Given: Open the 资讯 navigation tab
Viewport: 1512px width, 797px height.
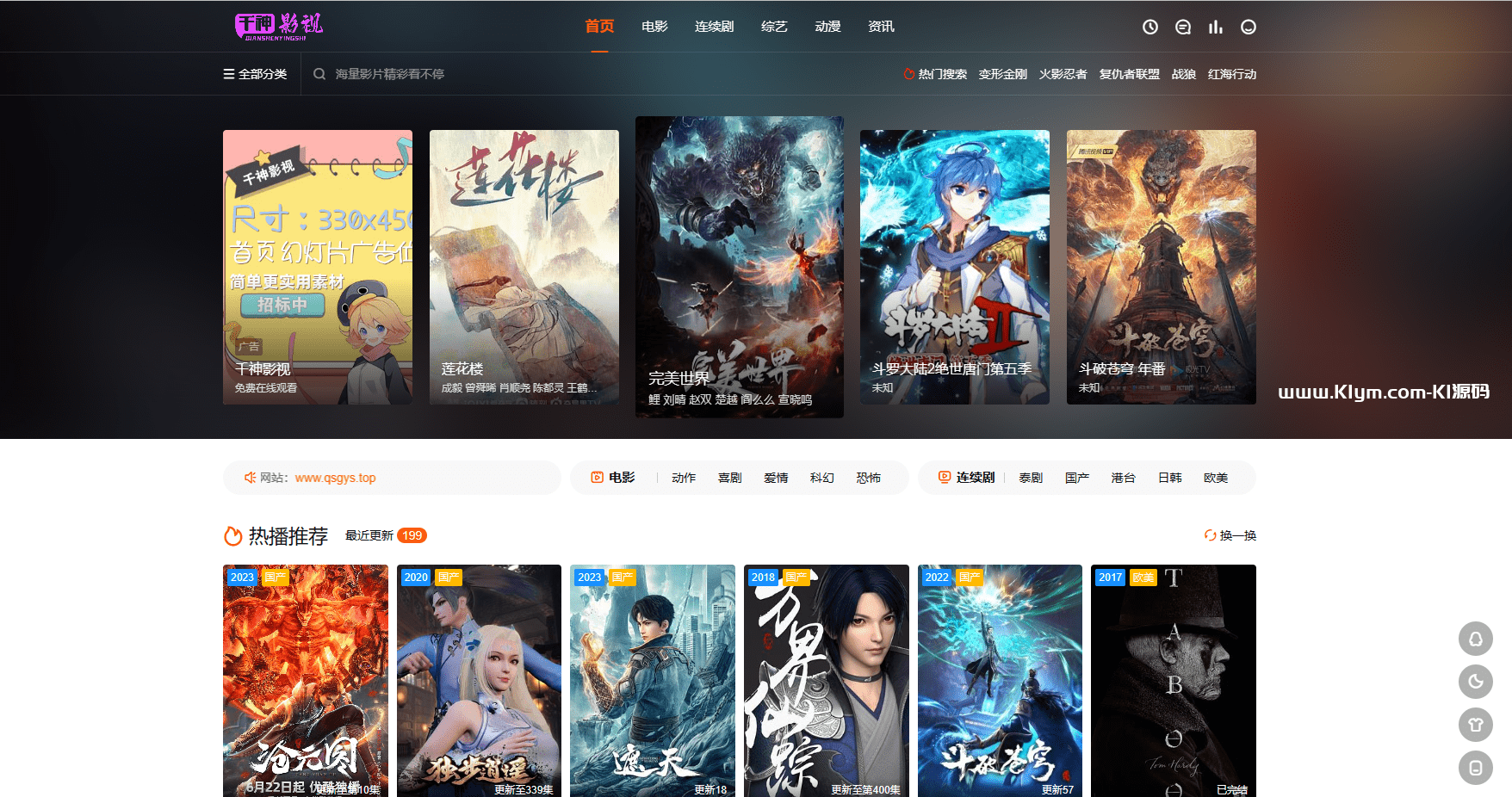Looking at the screenshot, I should [x=881, y=27].
